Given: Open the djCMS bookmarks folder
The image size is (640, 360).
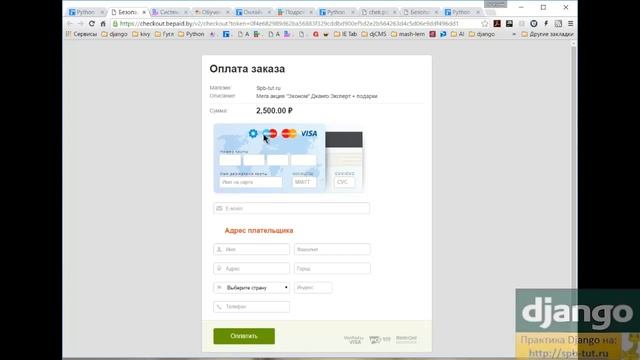Looking at the screenshot, I should (x=374, y=34).
